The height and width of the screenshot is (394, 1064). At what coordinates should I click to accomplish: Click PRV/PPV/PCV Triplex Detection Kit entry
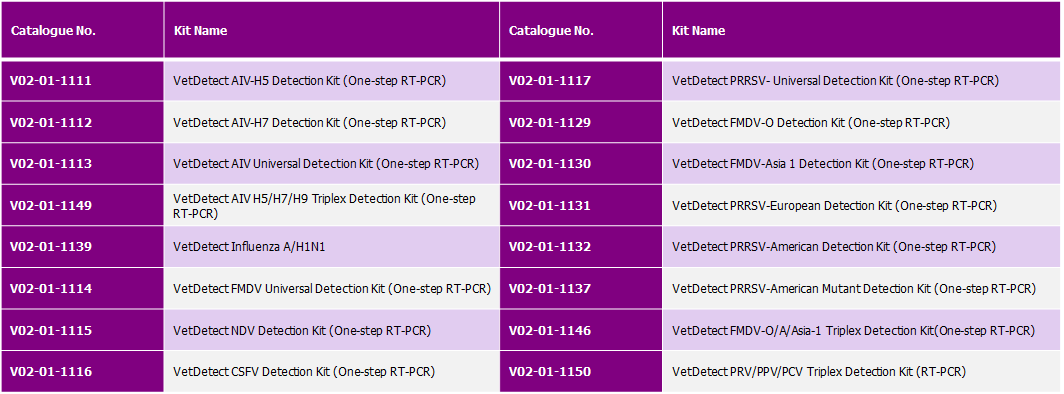[x=819, y=372]
